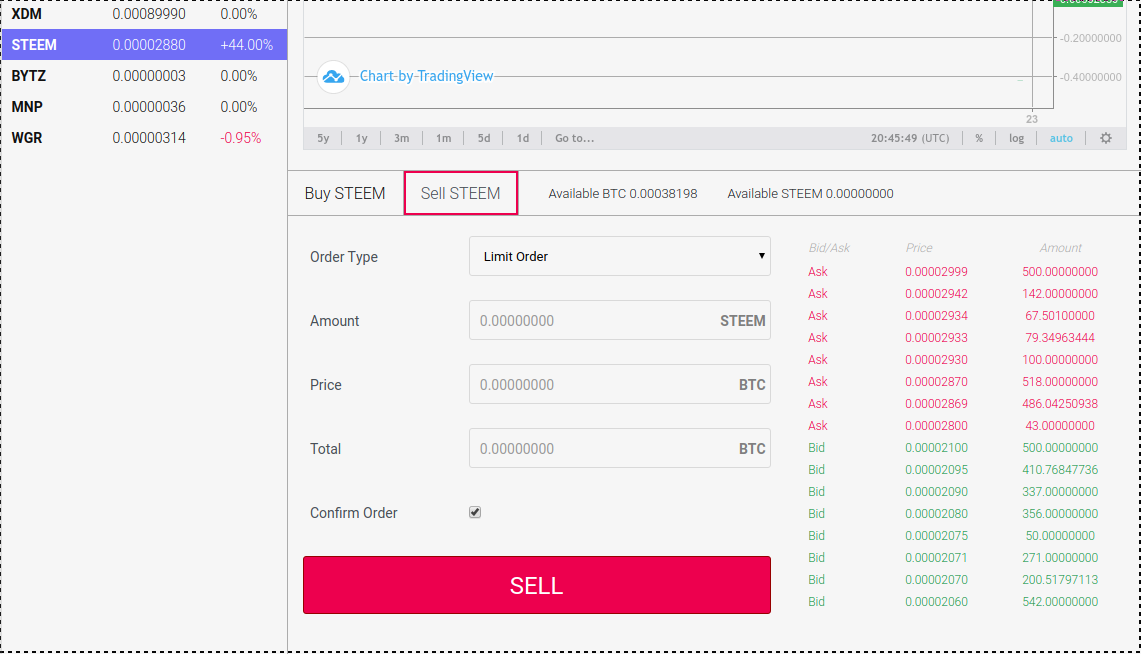Pick bid price 0.00002095
The image size is (1141, 654).
pyautogui.click(x=937, y=469)
